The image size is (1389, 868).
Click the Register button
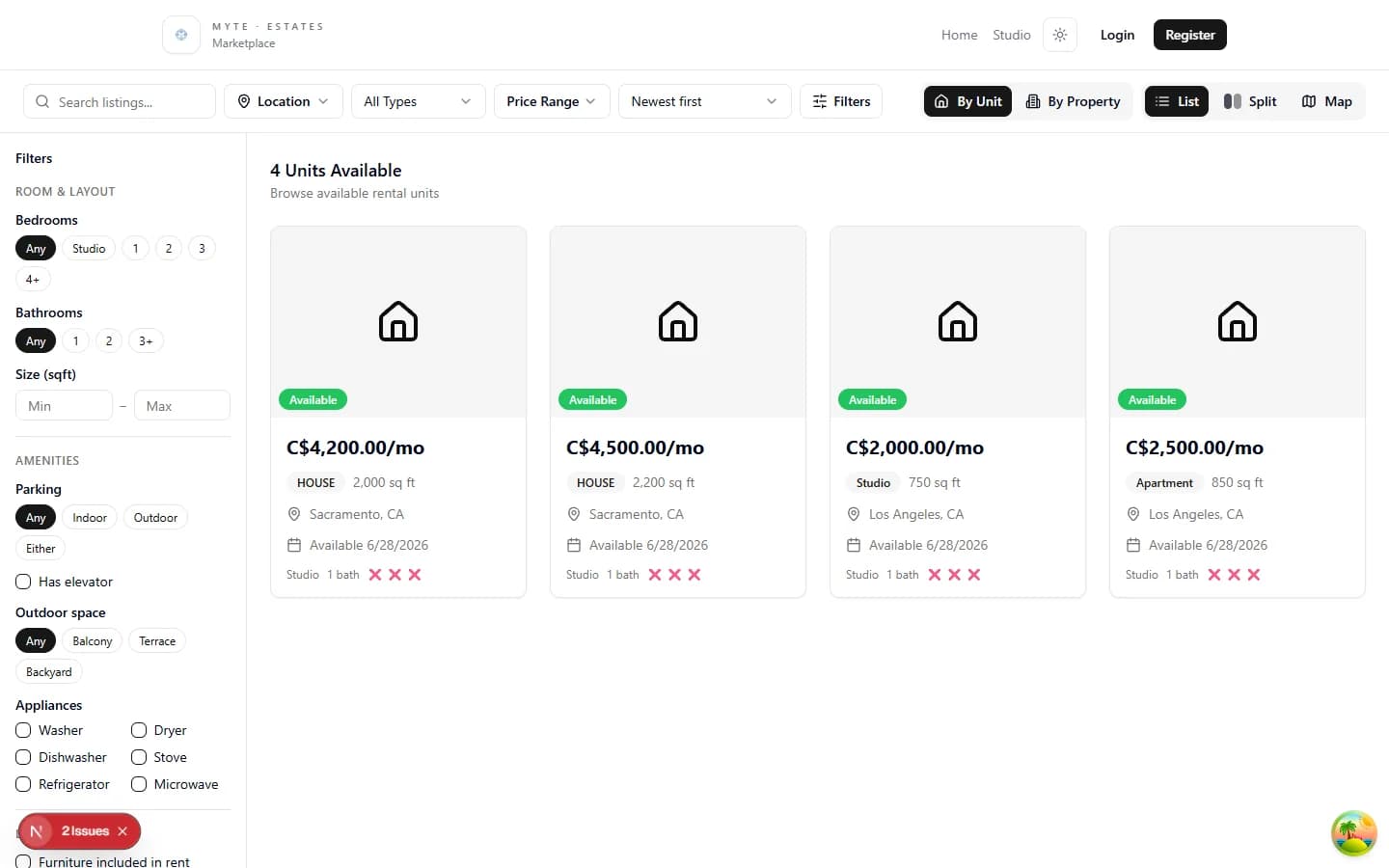1190,35
